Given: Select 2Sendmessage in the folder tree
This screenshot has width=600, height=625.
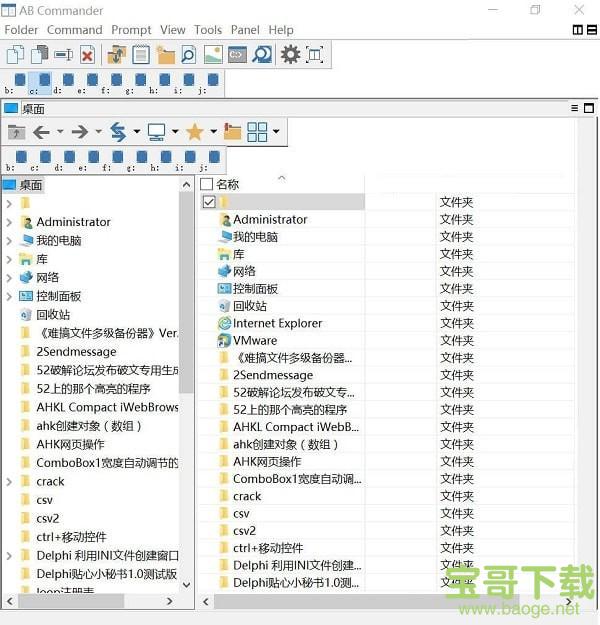Looking at the screenshot, I should 76,352.
